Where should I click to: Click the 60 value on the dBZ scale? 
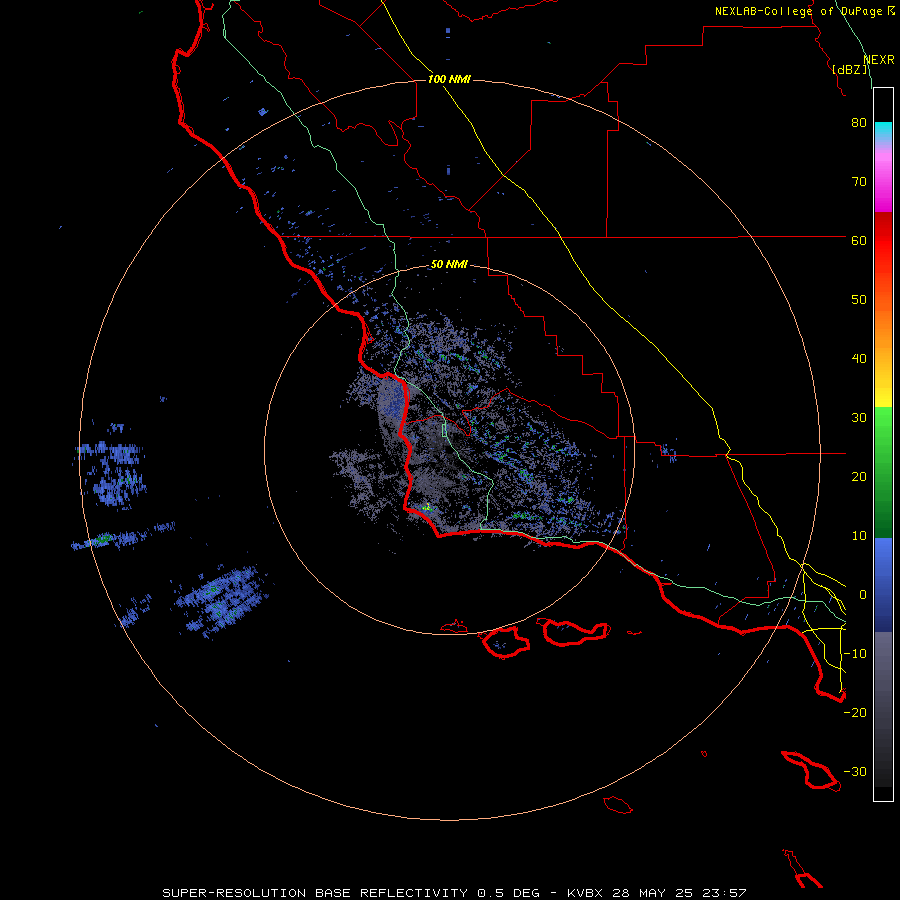click(x=859, y=241)
